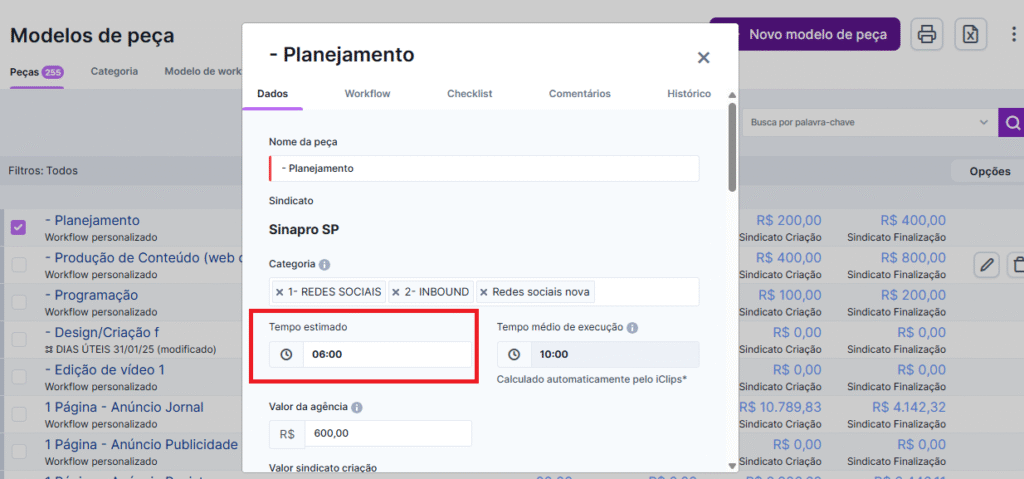The height and width of the screenshot is (479, 1024).
Task: Remove the 2- INBOUND category tag
Action: (x=396, y=292)
